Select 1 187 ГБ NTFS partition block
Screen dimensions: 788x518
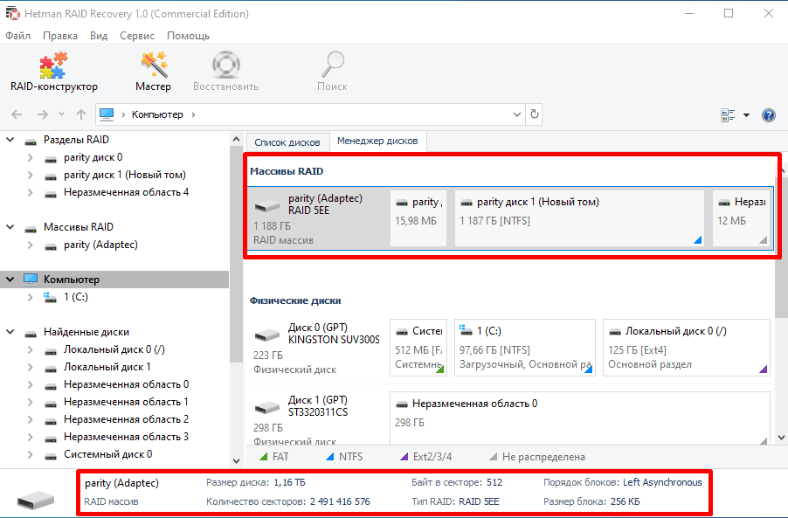point(579,219)
